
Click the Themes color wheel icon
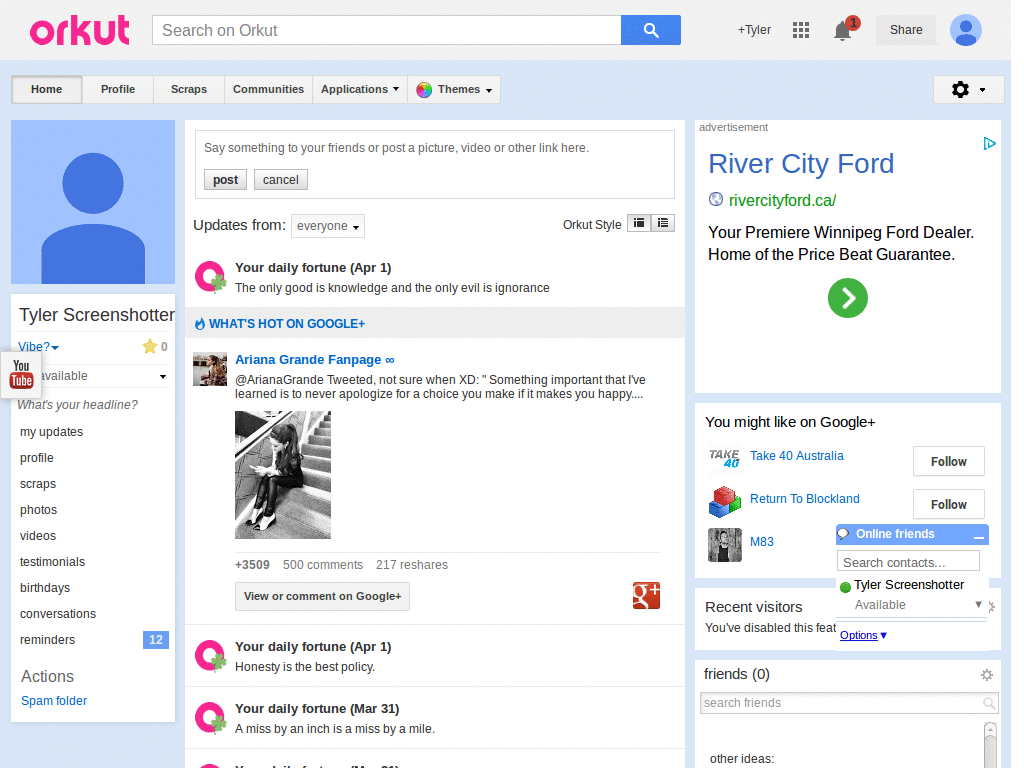click(424, 89)
